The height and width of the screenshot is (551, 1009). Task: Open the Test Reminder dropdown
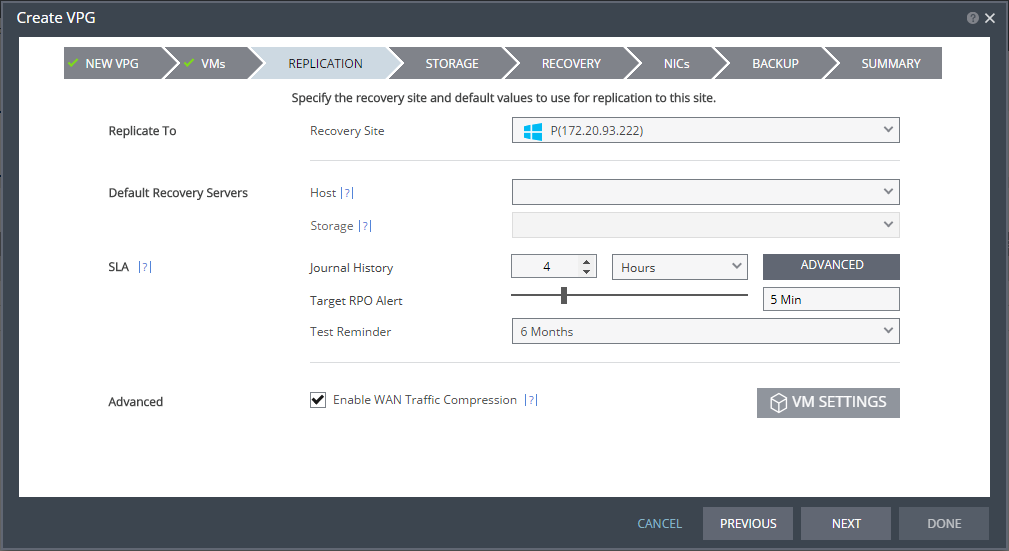(x=706, y=331)
